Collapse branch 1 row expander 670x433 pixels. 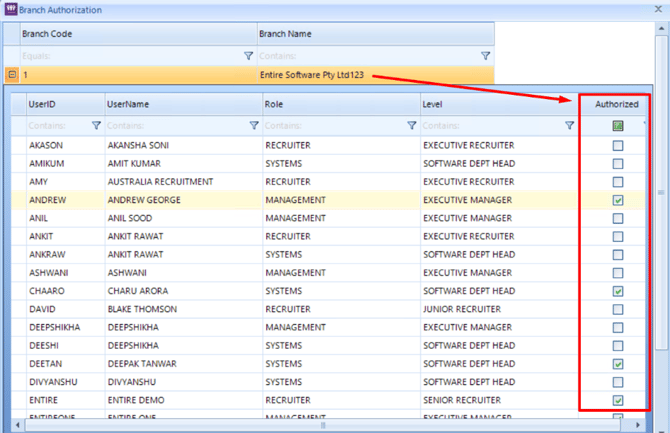click(x=10, y=74)
